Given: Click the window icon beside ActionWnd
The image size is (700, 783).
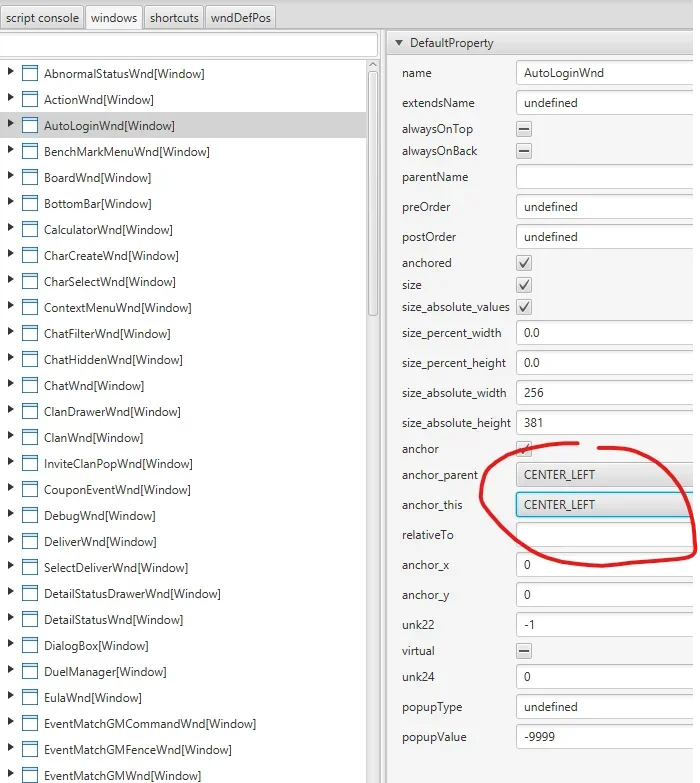Looking at the screenshot, I should coord(30,99).
